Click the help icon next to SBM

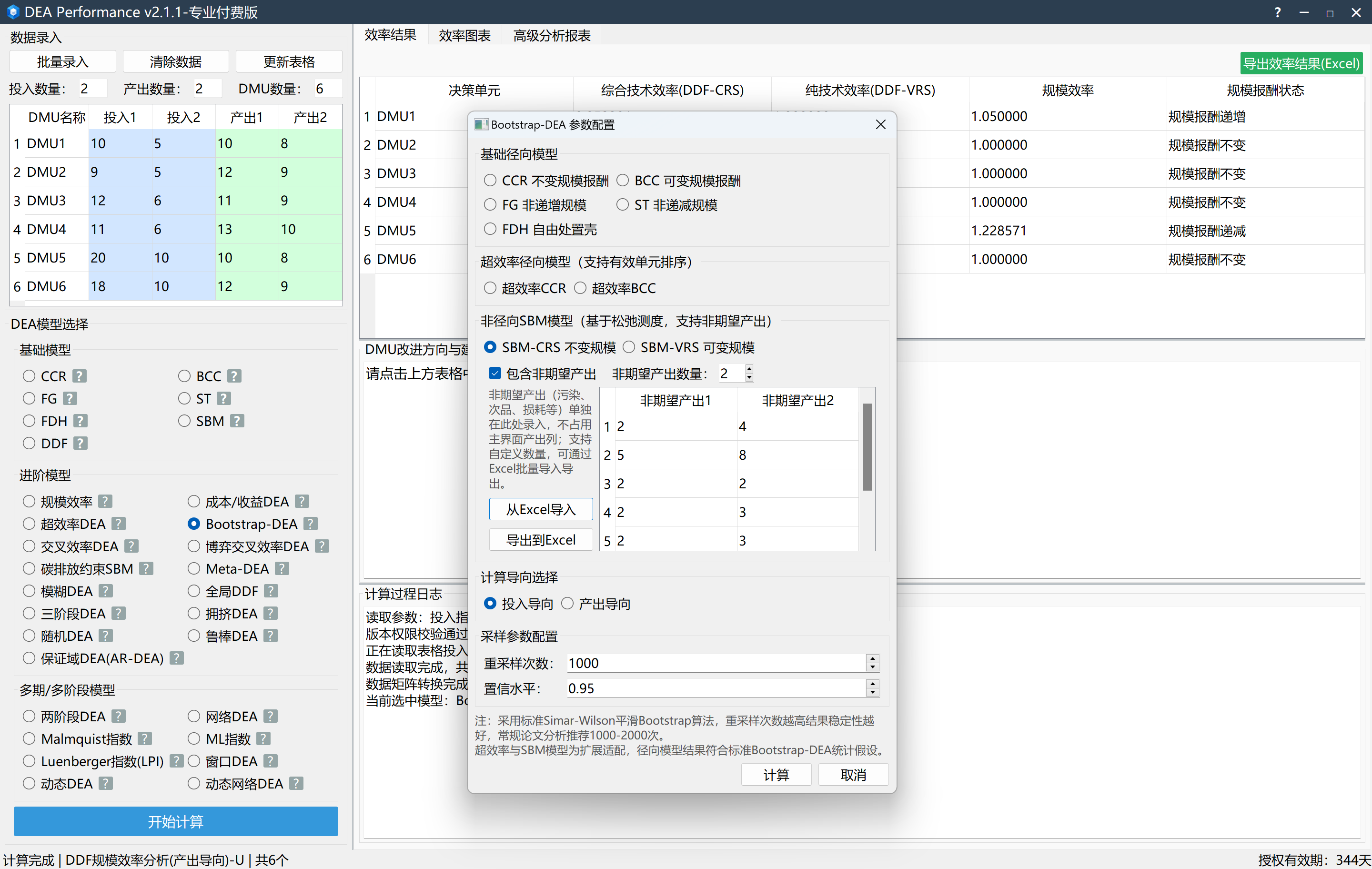tap(237, 421)
